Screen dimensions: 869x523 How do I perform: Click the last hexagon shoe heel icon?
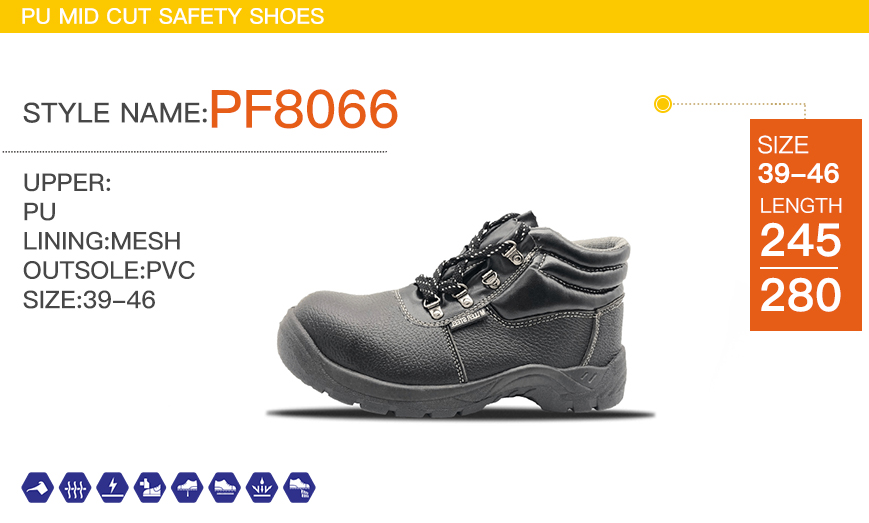[x=299, y=488]
